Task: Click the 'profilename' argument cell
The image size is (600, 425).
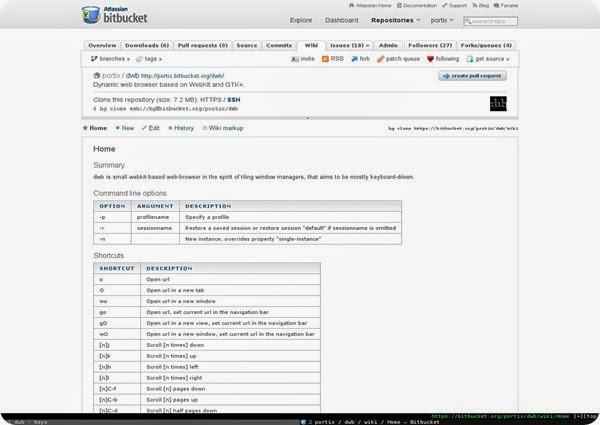Action: tap(155, 217)
